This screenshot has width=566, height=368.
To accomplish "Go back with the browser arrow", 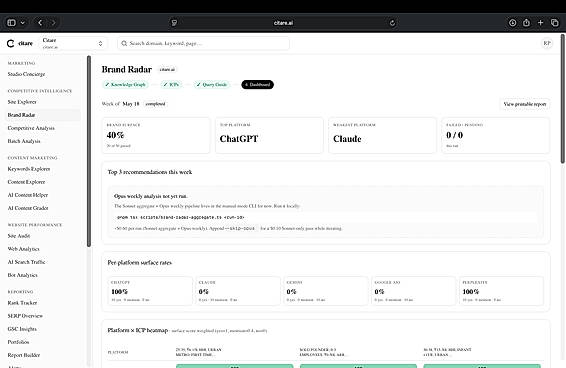I will coord(40,23).
